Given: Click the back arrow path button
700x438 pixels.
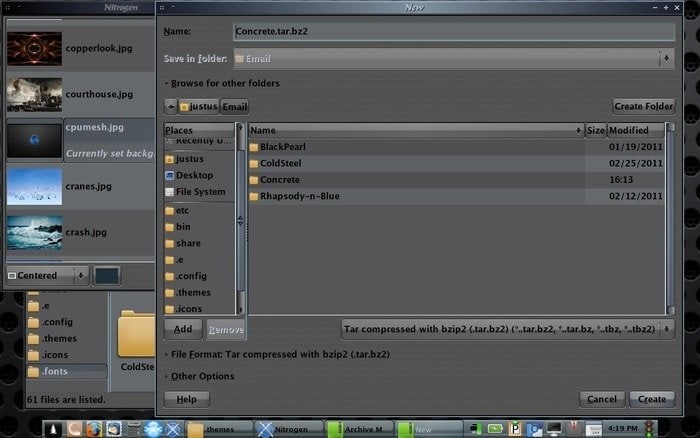Looking at the screenshot, I should point(171,106).
